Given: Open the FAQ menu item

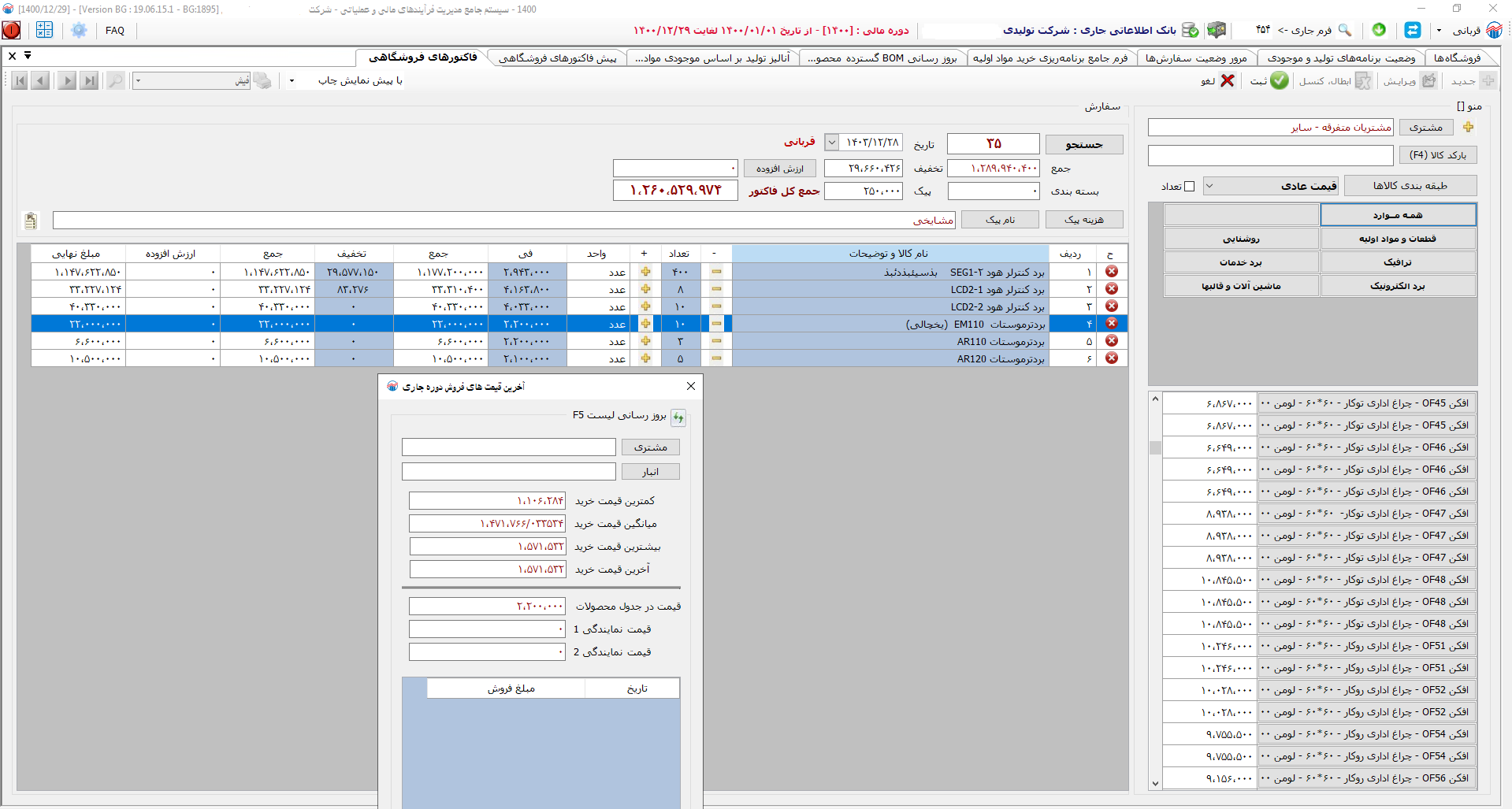Looking at the screenshot, I should pyautogui.click(x=115, y=30).
